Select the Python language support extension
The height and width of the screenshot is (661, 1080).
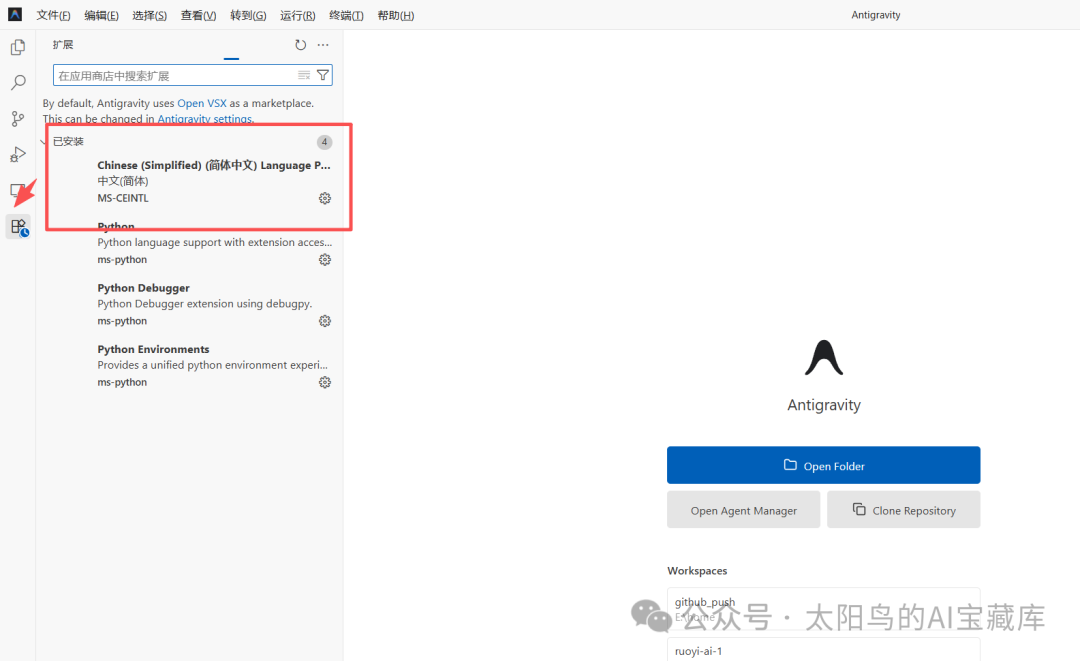pyautogui.click(x=189, y=243)
